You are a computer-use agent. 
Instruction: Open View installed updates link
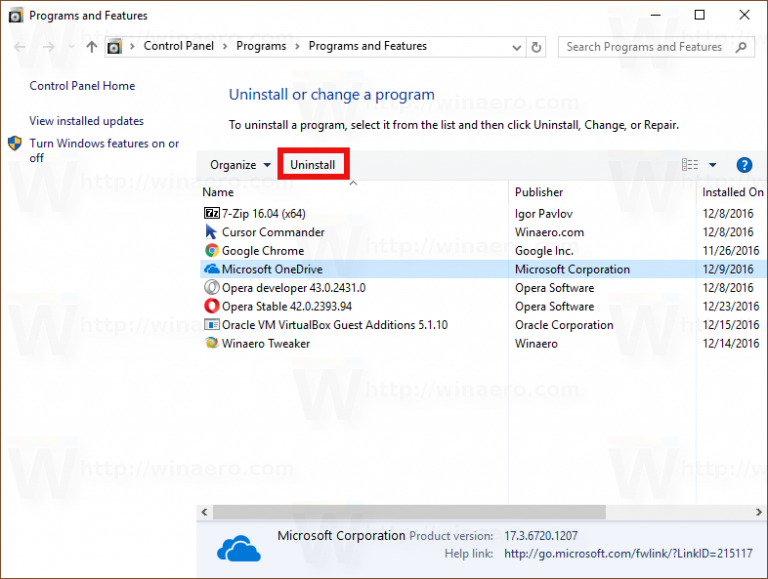pos(87,121)
